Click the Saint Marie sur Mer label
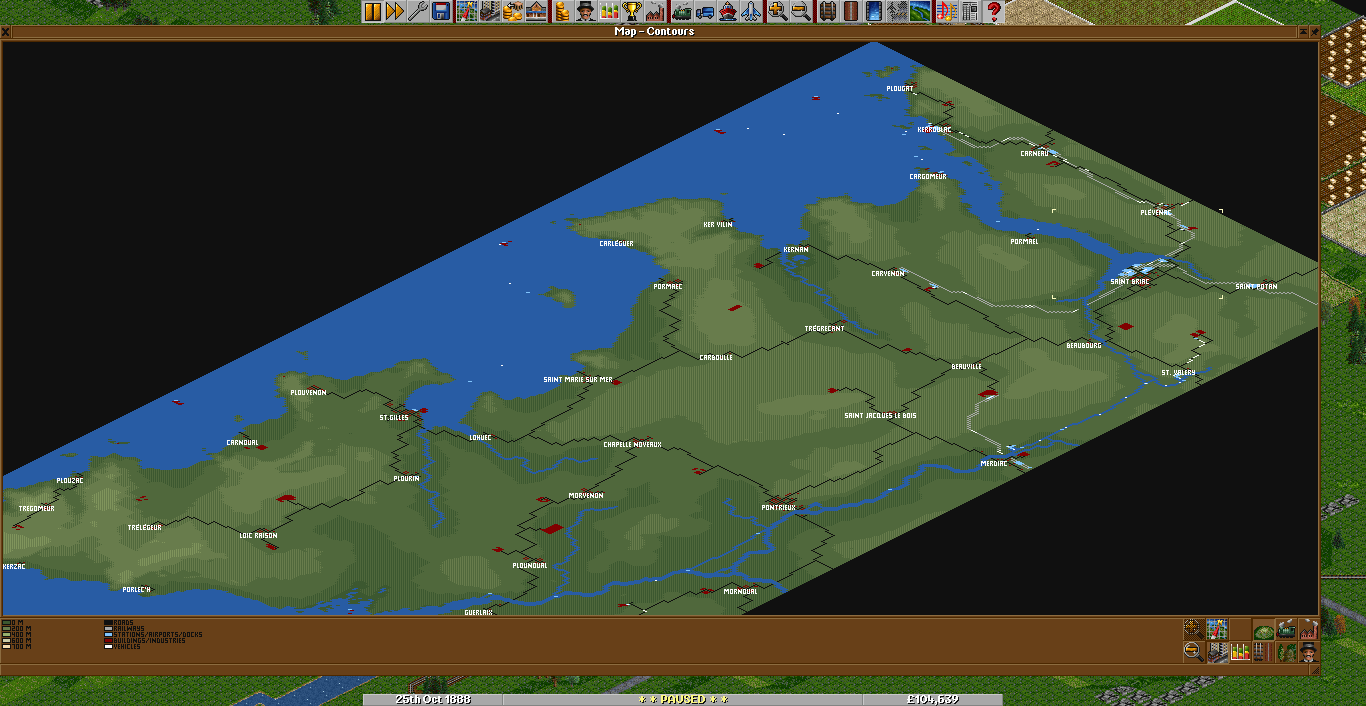This screenshot has width=1366, height=706. 577,380
